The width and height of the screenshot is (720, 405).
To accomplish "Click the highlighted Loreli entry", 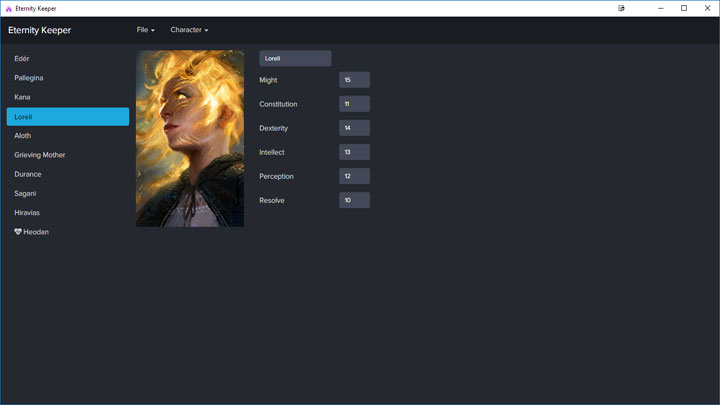I will click(67, 117).
